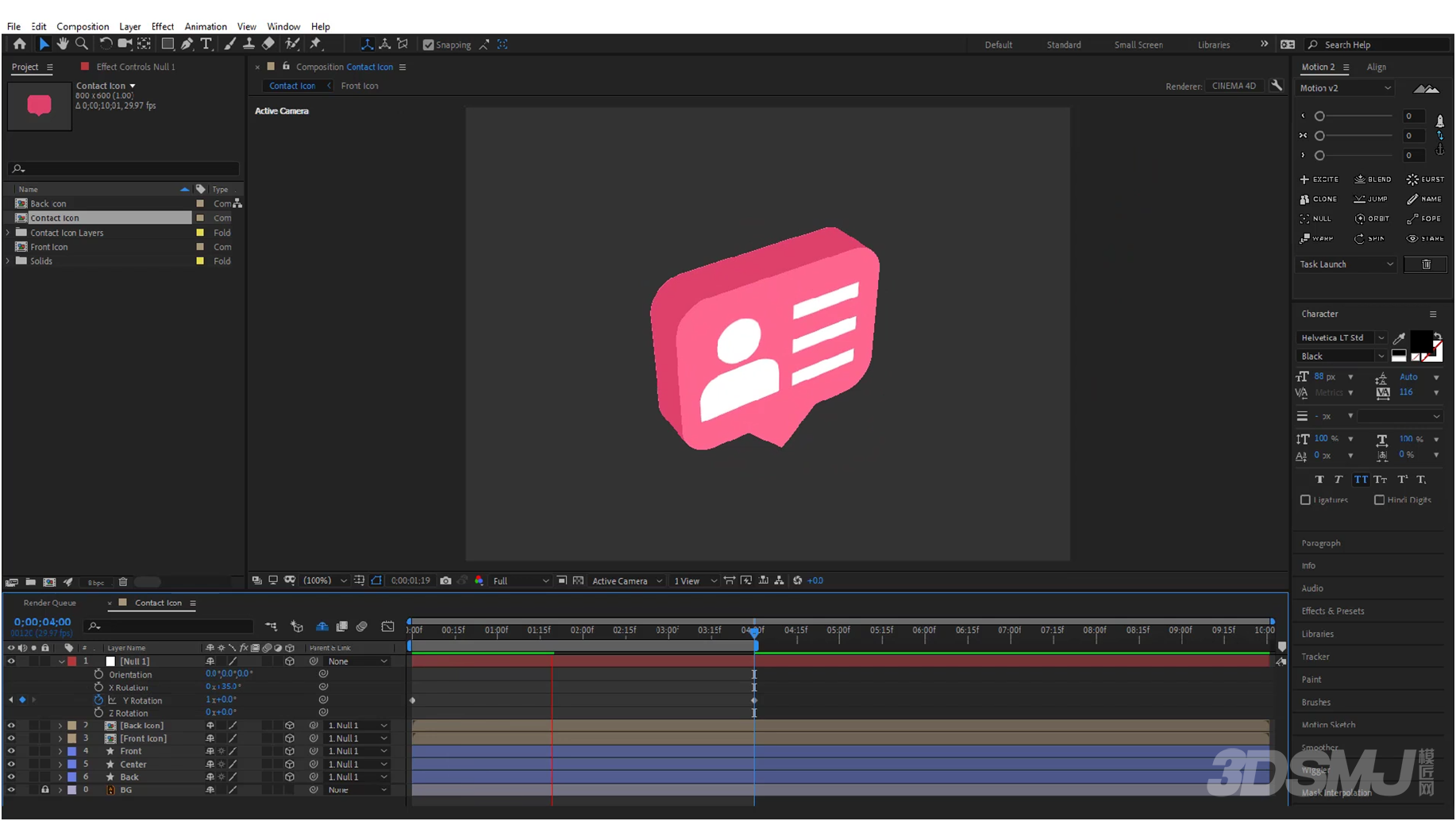
Task: Enable the Ligatures checkbox
Action: (1306, 501)
